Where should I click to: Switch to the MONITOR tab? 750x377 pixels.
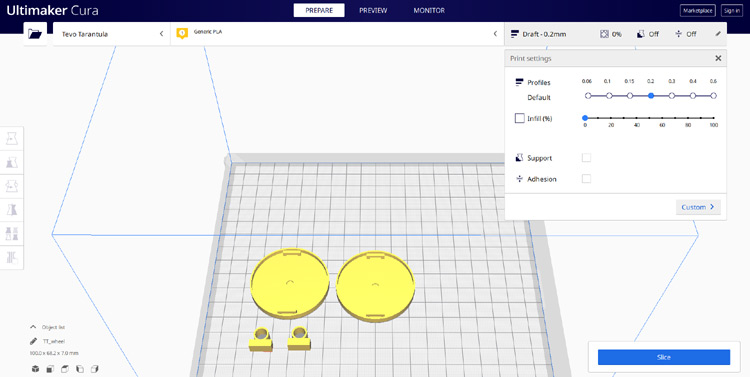click(429, 11)
